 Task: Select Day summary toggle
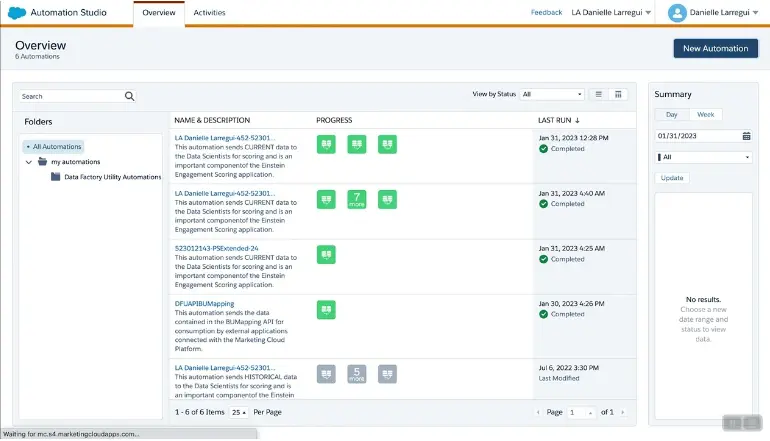[671, 114]
